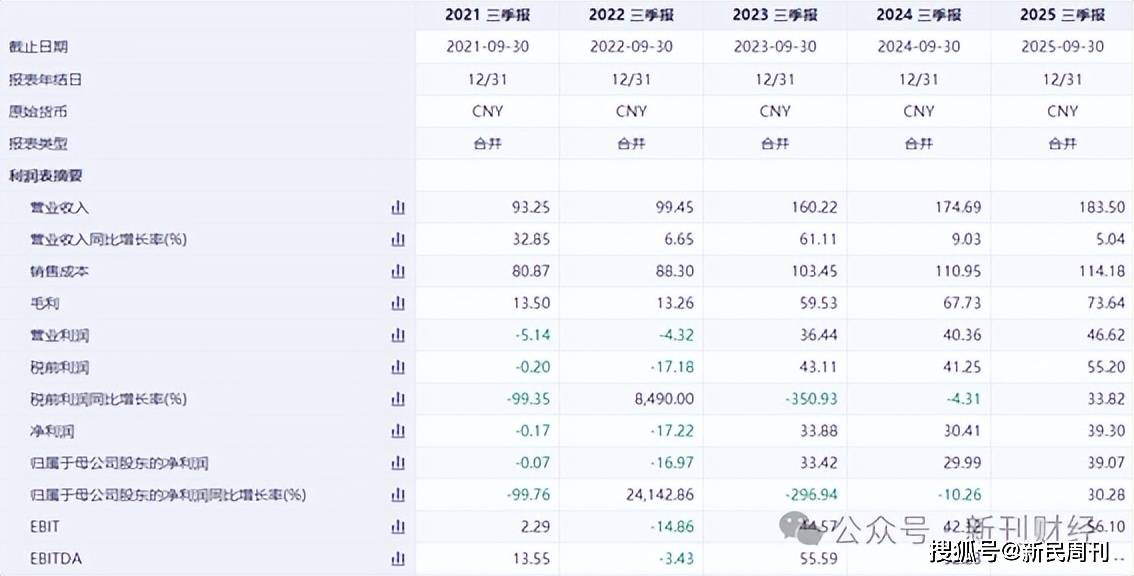Click chart icon for EBITDA row
1134x576 pixels.
coord(398,559)
